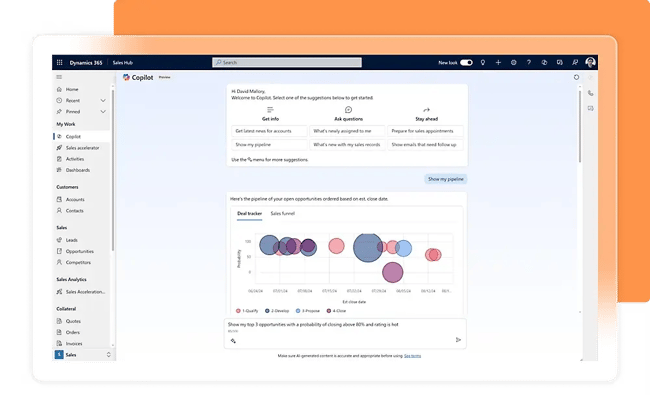The height and width of the screenshot is (416, 650).
Task: Click What's newly assigned to me
Action: (x=347, y=131)
